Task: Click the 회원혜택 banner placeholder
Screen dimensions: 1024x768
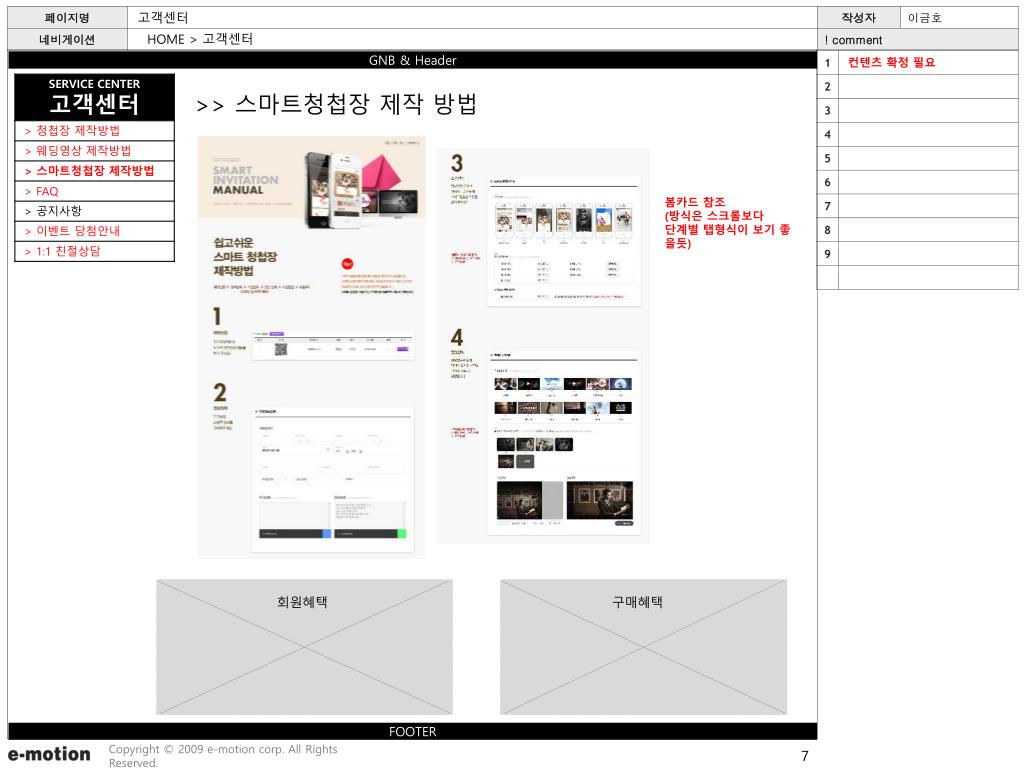Action: [303, 646]
